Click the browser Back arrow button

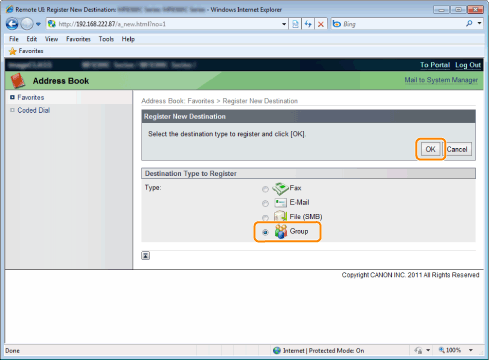point(12,24)
